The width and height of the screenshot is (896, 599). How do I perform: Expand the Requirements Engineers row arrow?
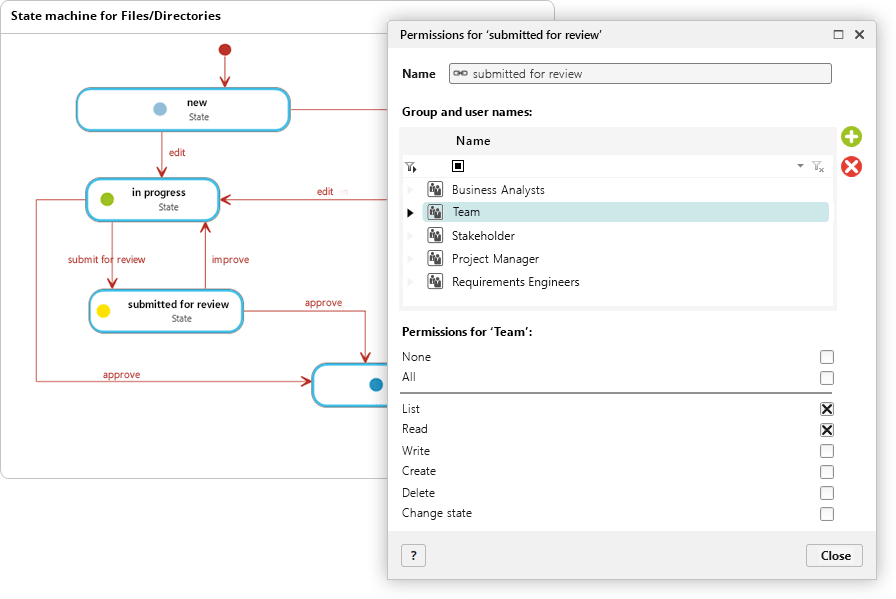410,282
